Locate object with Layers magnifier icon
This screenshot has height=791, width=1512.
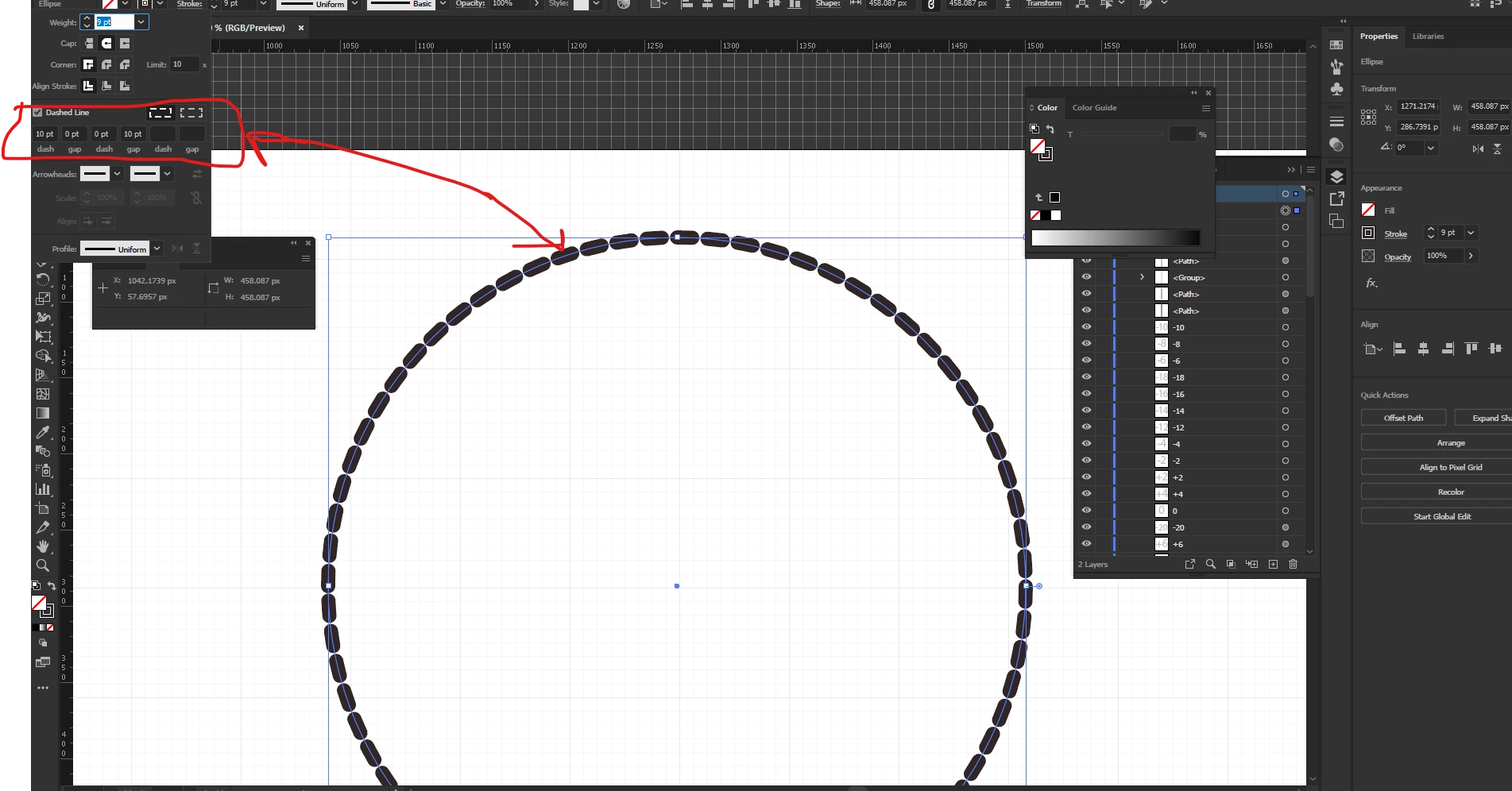coord(1211,564)
